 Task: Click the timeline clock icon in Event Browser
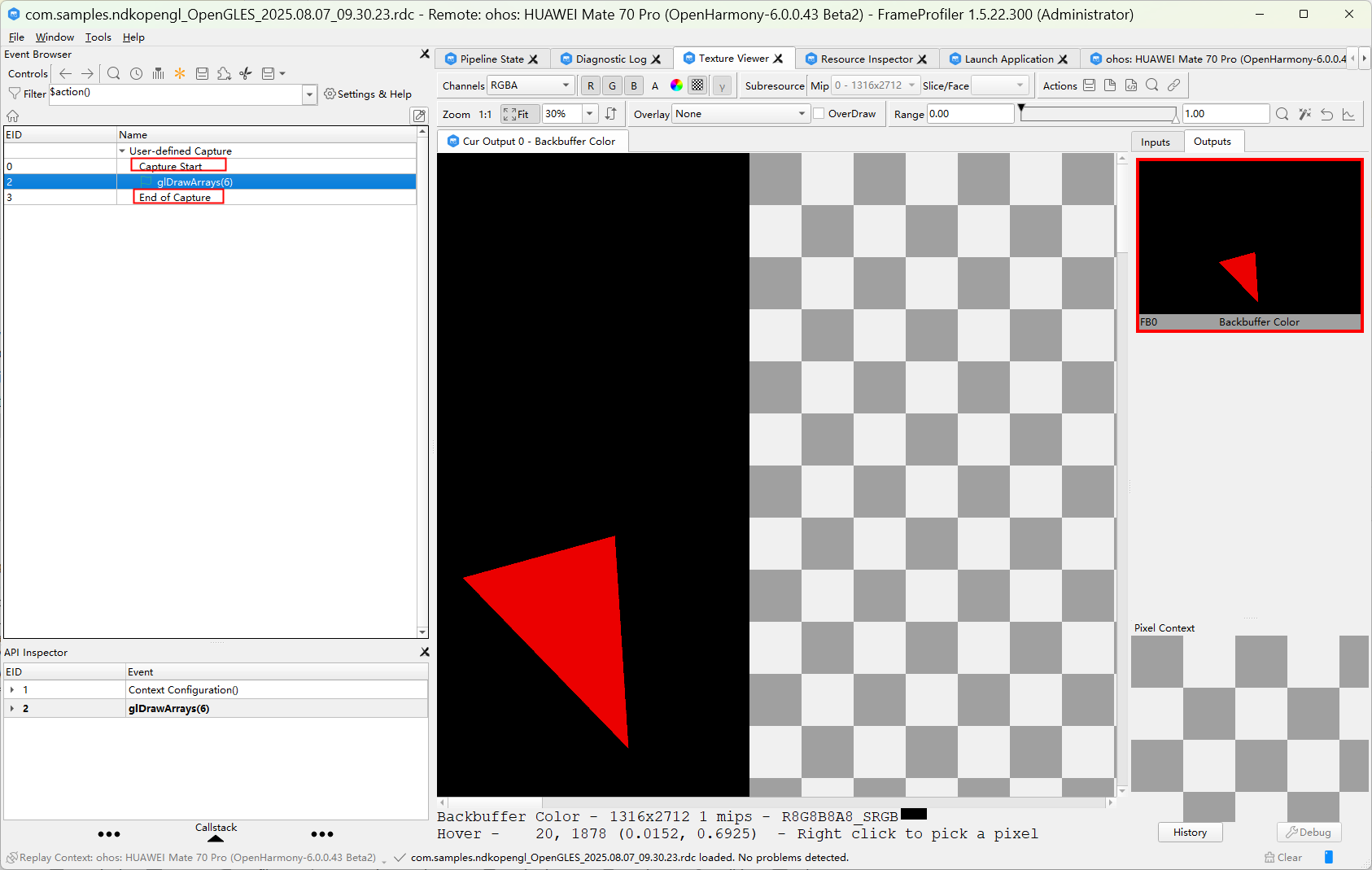tap(136, 73)
